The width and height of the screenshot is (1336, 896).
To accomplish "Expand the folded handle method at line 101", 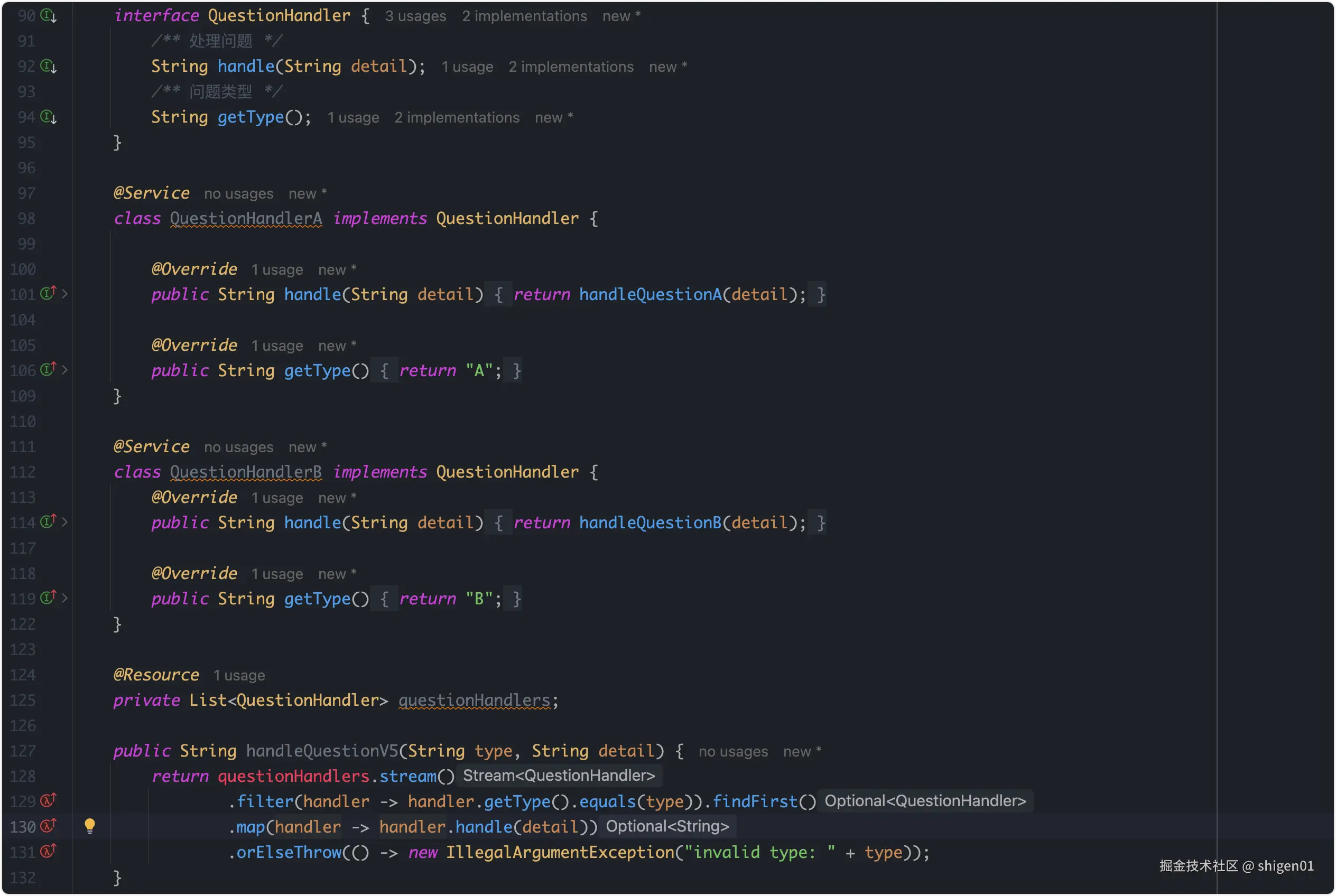I will (x=64, y=294).
